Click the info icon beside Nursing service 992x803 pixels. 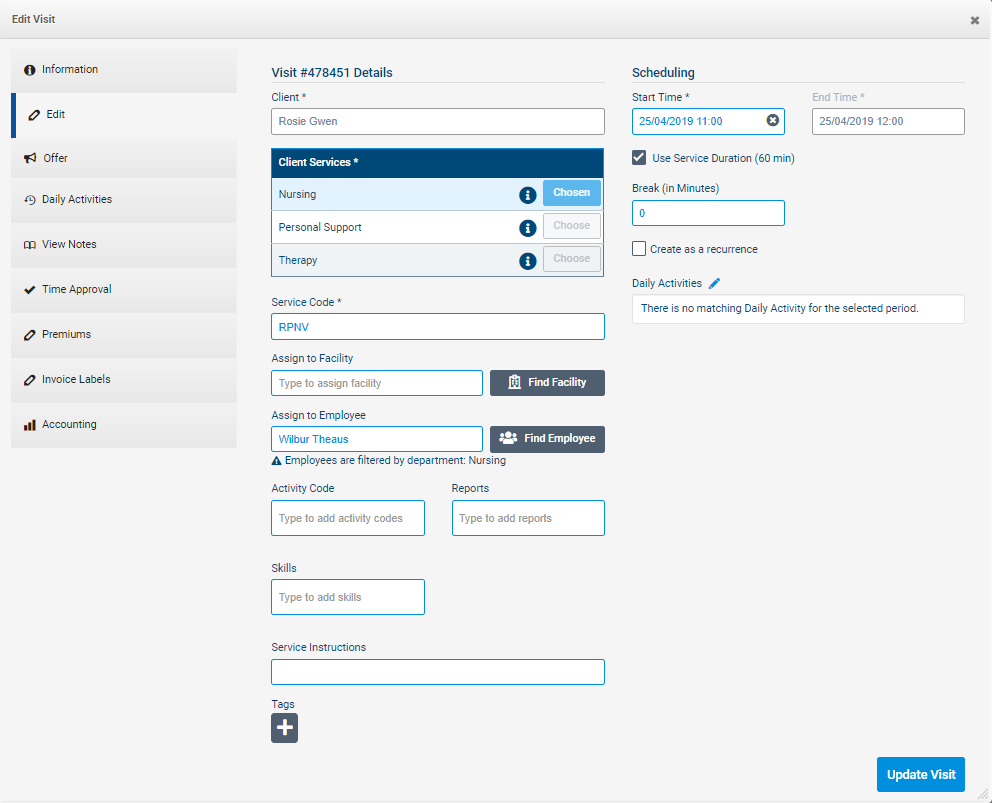(528, 195)
